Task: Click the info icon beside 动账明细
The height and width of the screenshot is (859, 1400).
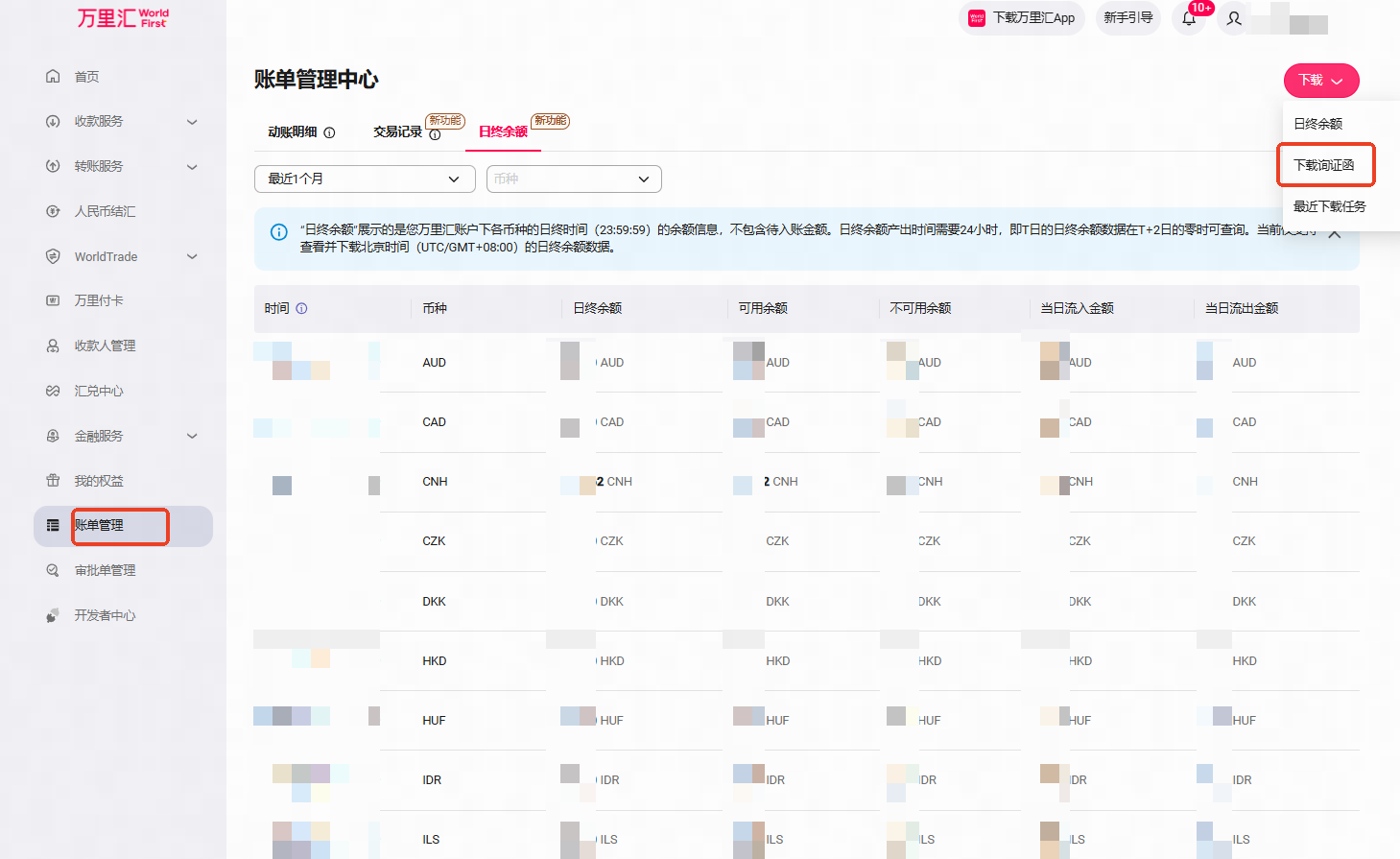Action: [329, 132]
